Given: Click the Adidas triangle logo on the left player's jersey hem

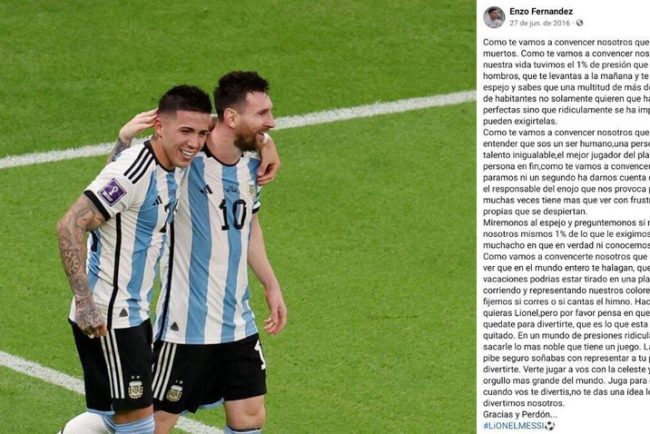Looking at the screenshot, I should [x=124, y=313].
